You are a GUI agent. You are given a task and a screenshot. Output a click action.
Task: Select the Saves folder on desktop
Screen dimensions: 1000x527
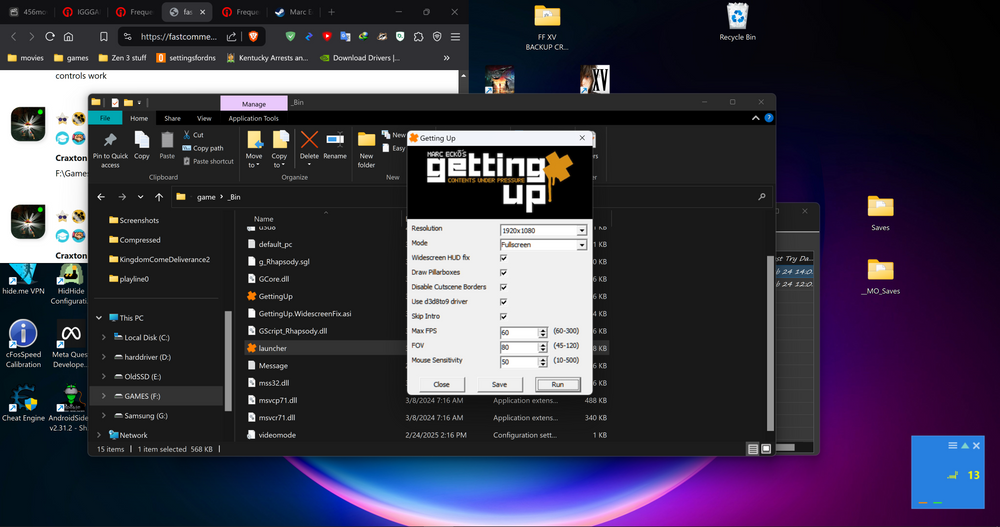pos(880,212)
